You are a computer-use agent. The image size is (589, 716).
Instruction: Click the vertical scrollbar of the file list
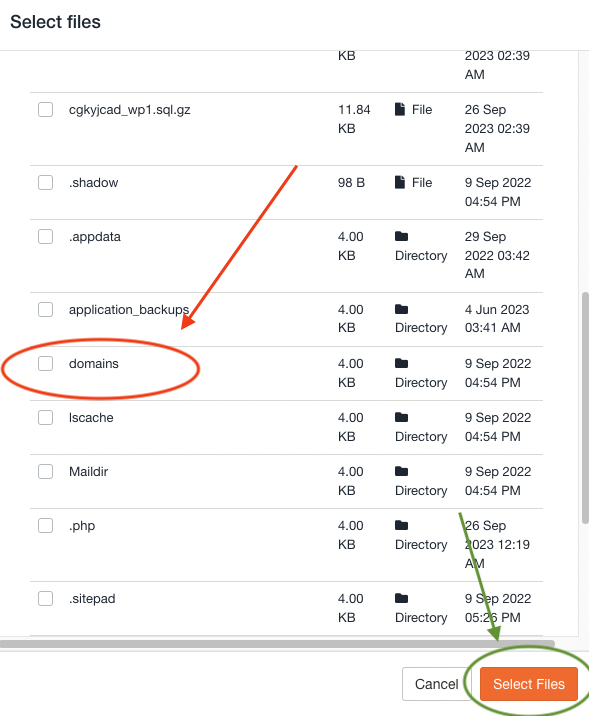tap(585, 408)
